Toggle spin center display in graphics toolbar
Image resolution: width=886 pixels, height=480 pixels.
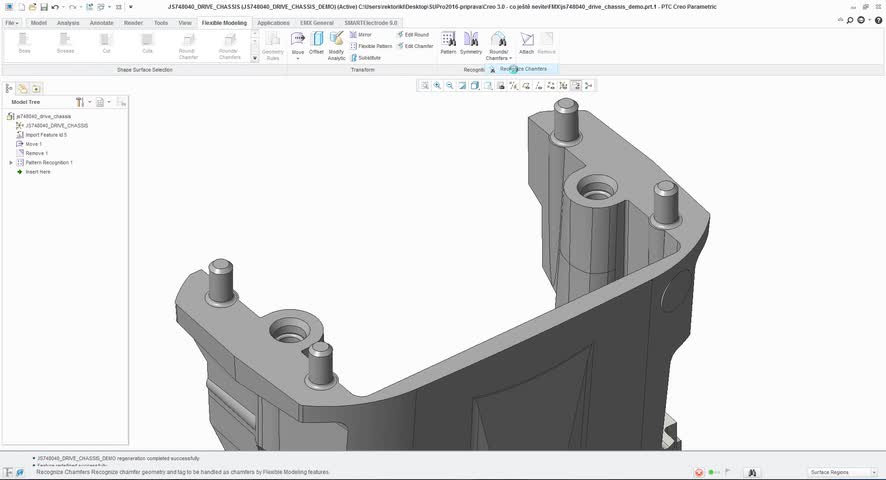[588, 85]
